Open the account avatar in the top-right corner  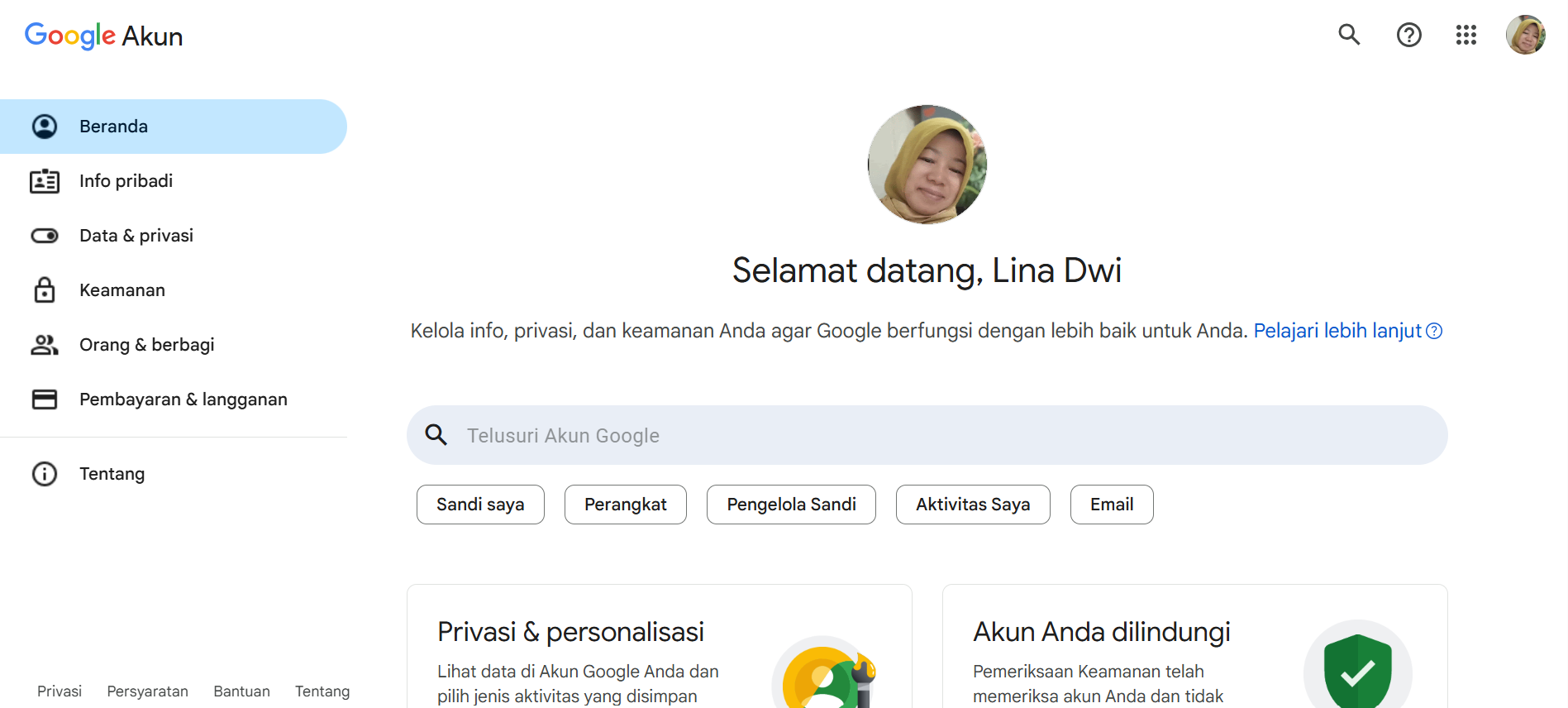1525,35
